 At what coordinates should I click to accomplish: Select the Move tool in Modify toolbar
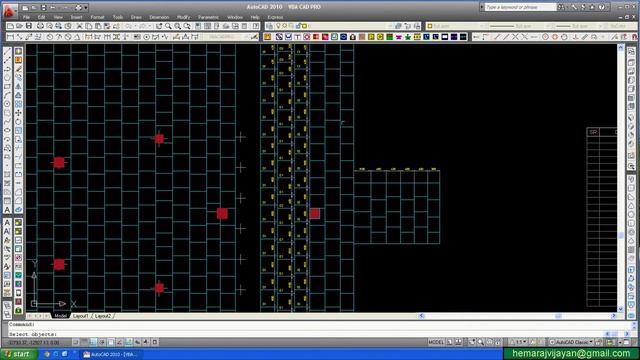coord(18,113)
